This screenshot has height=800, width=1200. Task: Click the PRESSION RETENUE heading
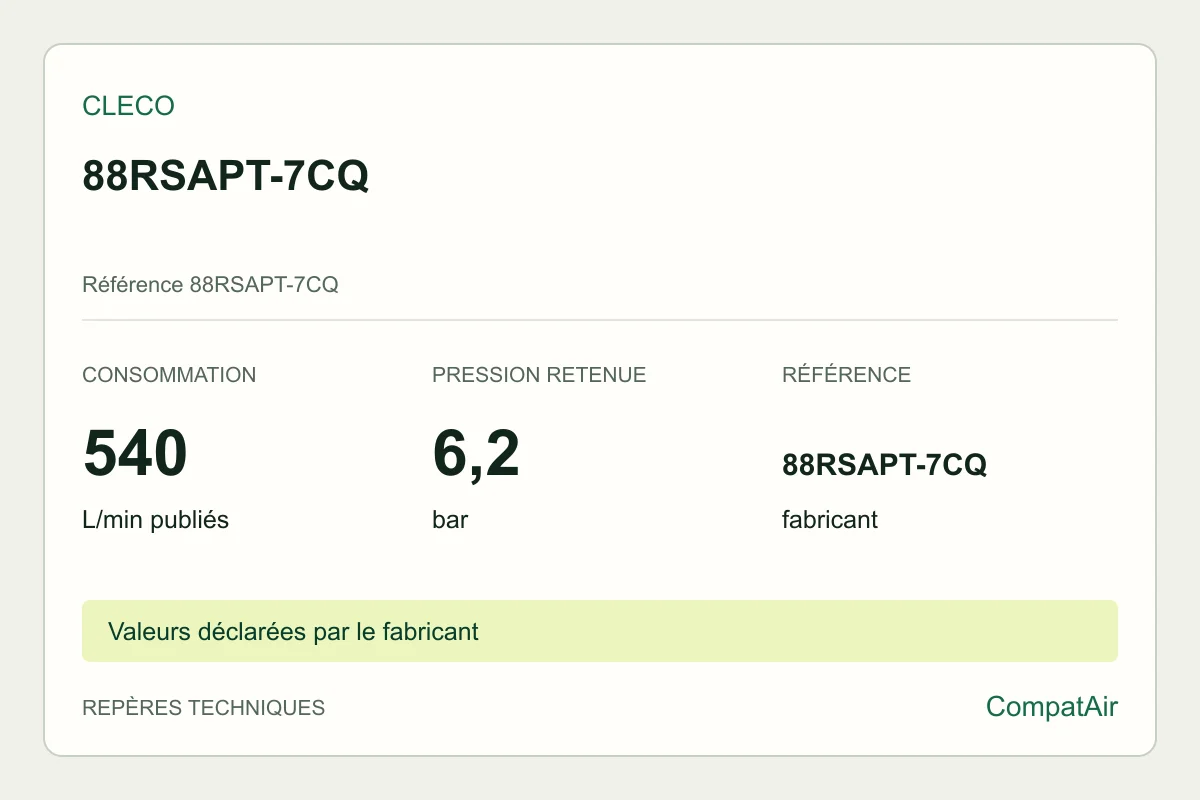pos(539,375)
